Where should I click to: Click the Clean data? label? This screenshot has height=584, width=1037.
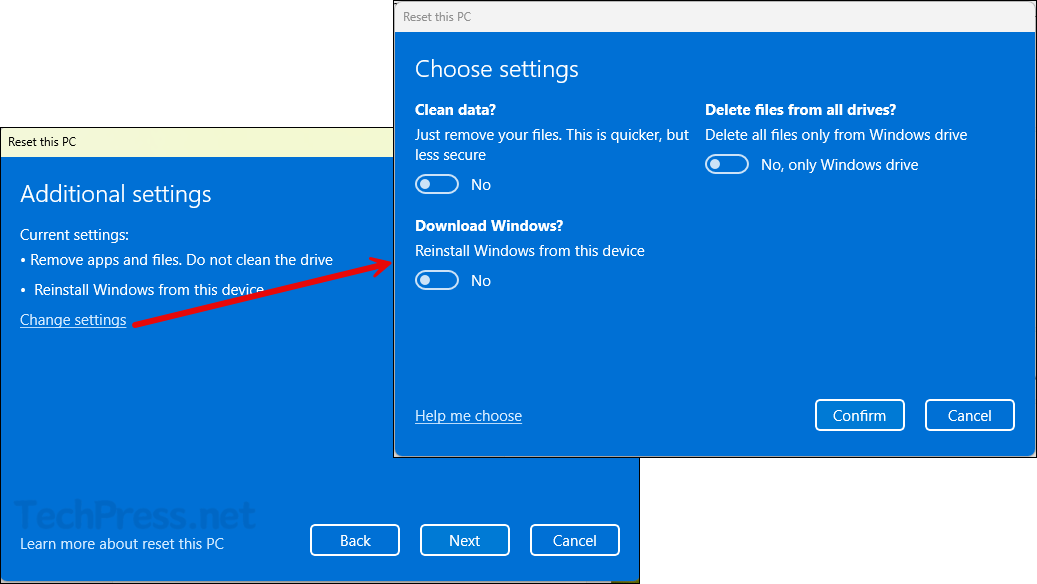click(455, 110)
